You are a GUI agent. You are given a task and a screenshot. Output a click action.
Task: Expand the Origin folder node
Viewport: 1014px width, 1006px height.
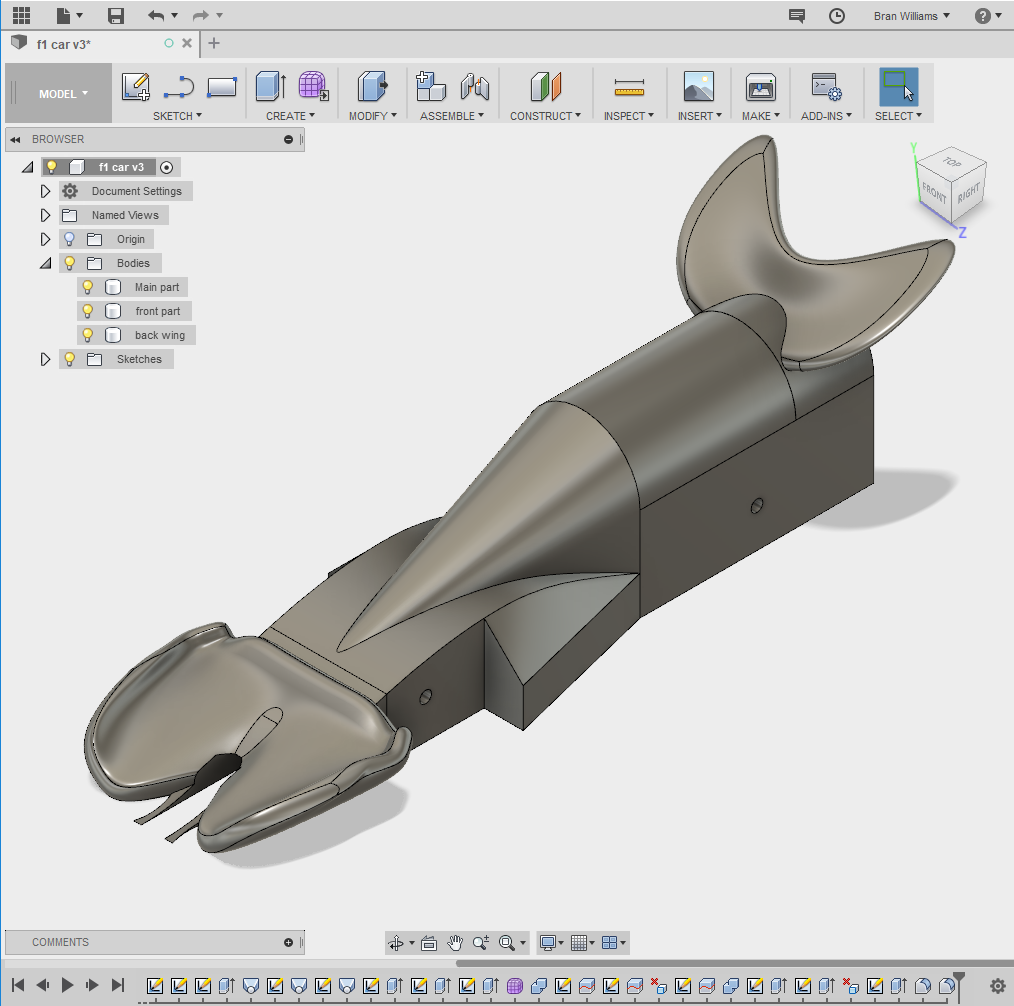[x=45, y=239]
